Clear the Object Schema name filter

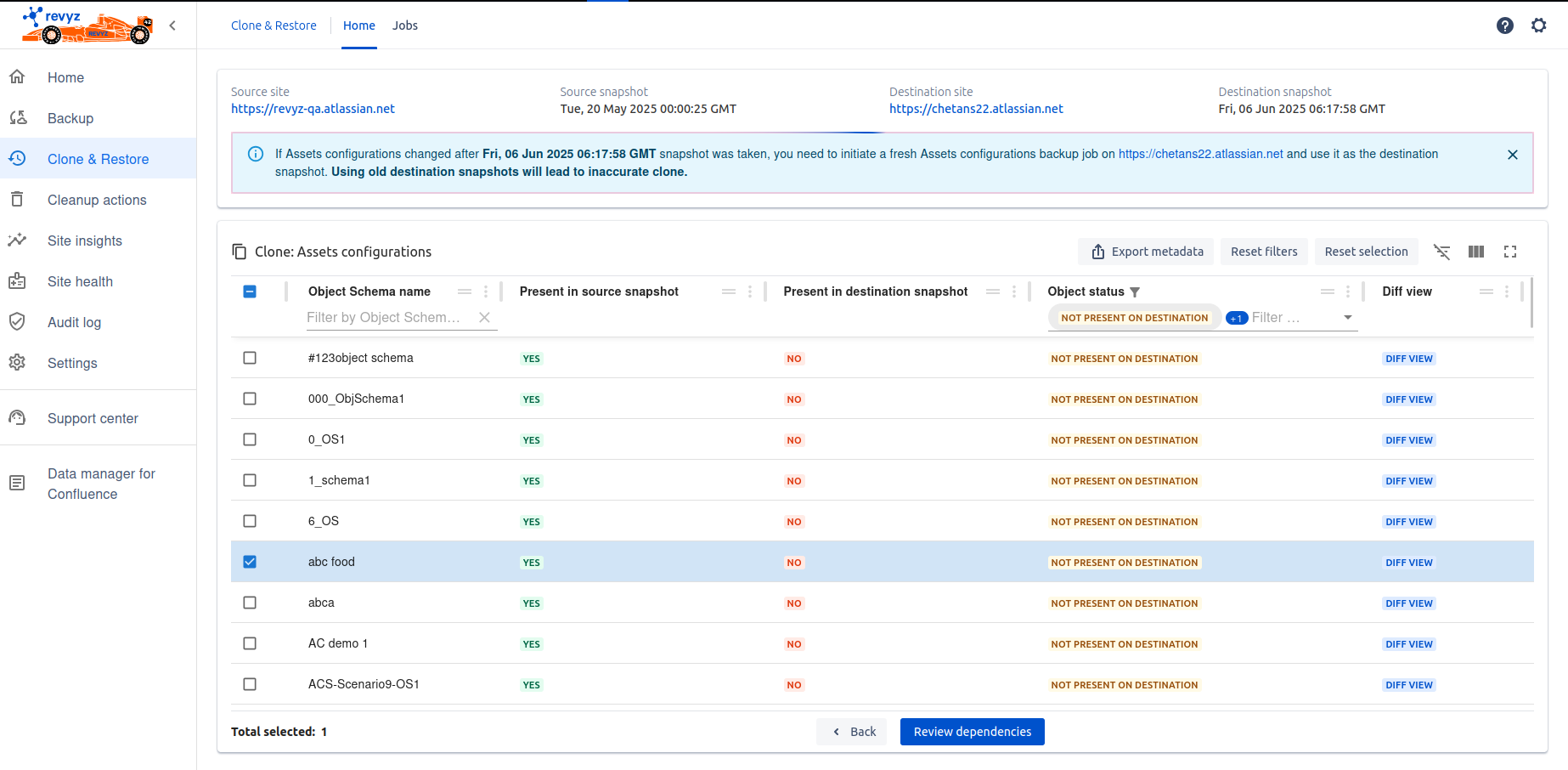[x=484, y=317]
